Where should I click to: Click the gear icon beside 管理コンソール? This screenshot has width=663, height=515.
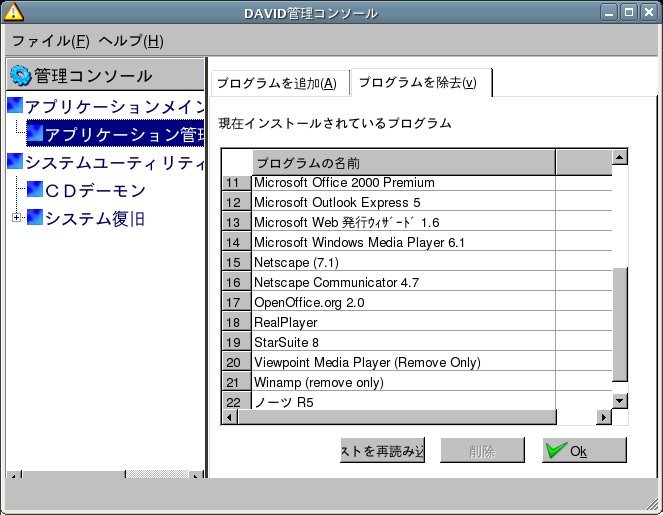point(20,76)
